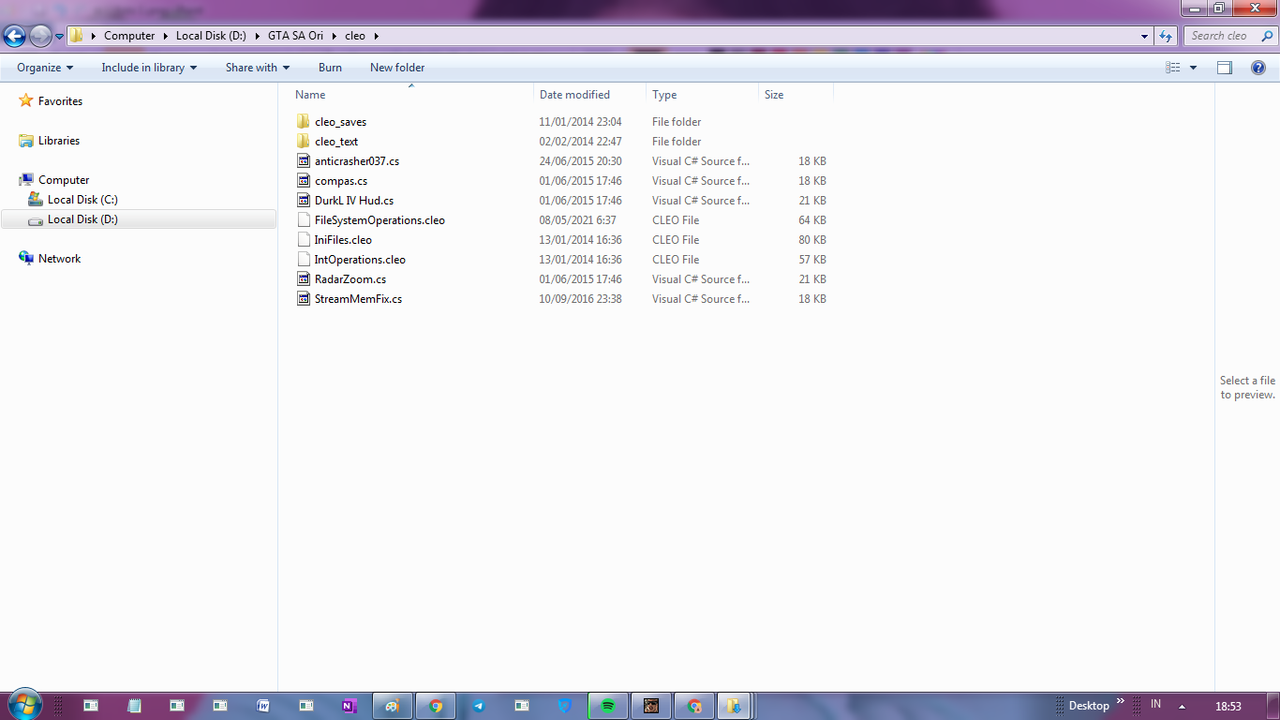
Task: Select the cleo_text folder icon
Action: [304, 141]
